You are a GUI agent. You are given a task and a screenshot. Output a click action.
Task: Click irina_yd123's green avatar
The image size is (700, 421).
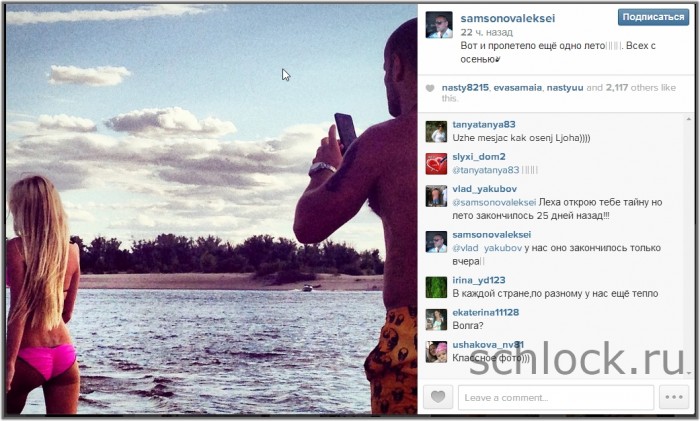[436, 287]
